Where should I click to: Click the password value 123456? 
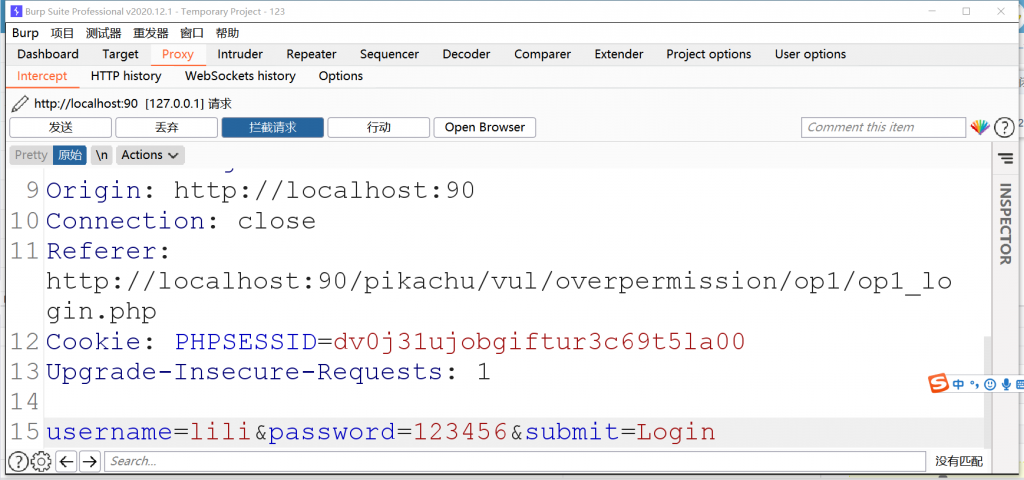(460, 432)
